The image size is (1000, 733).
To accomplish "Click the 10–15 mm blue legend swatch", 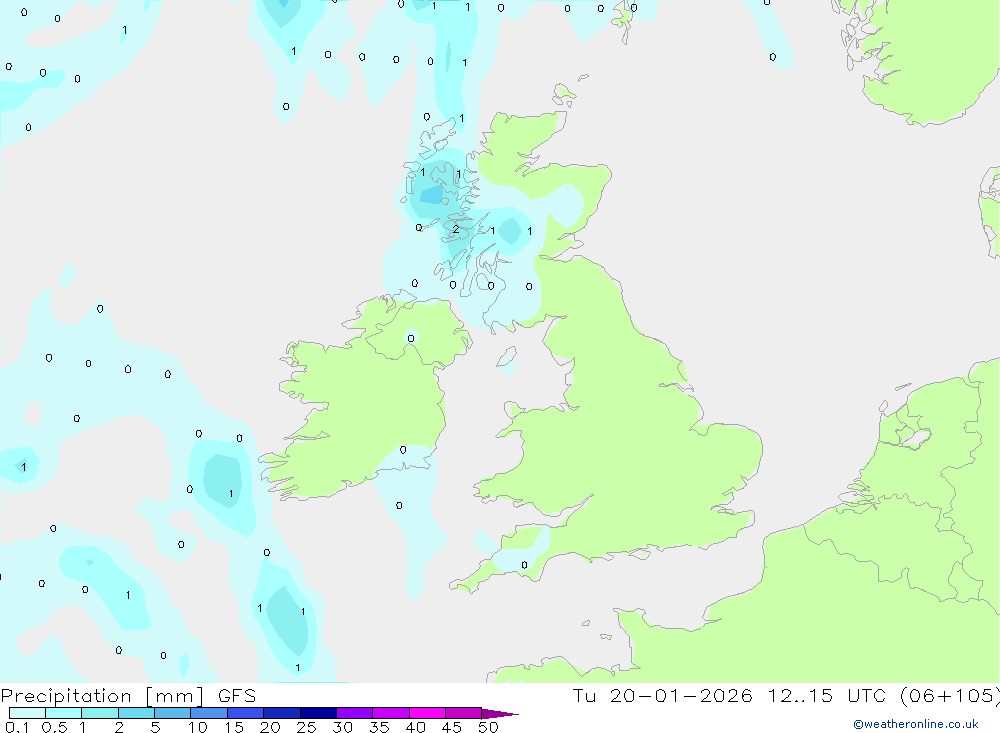I will point(209,713).
